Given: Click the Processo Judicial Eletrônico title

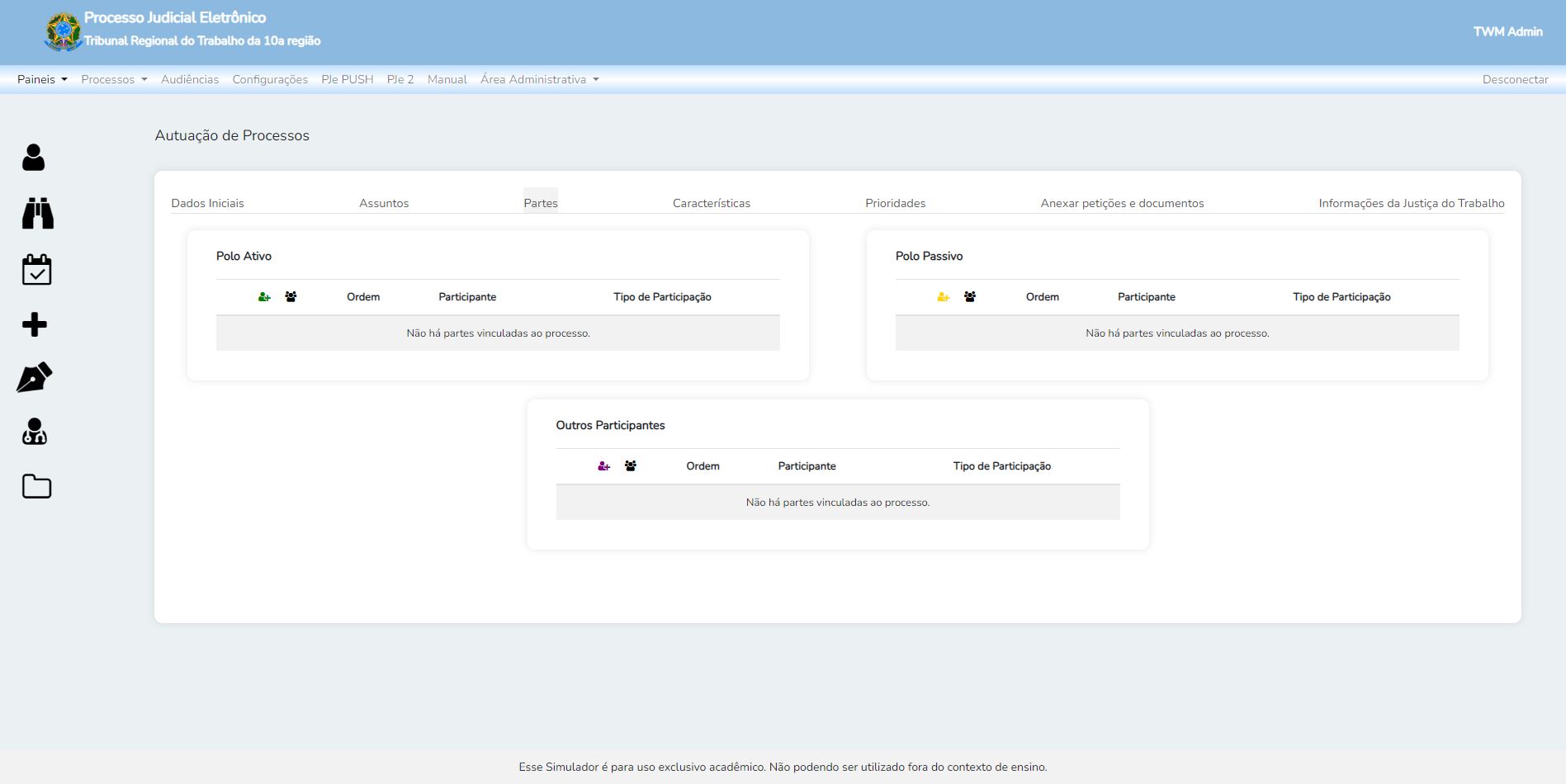Looking at the screenshot, I should [x=175, y=17].
